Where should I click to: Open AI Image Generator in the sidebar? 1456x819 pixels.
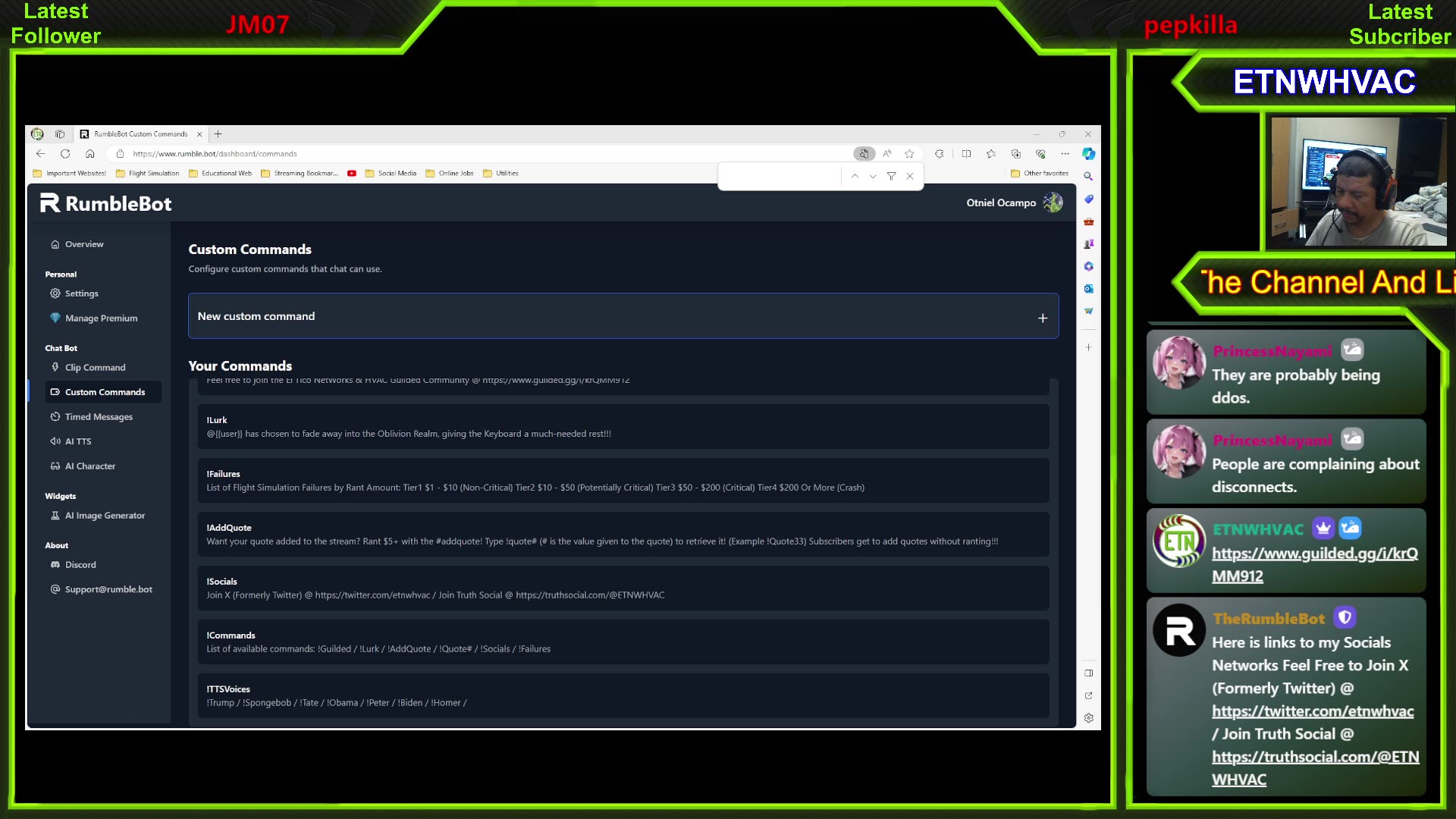105,515
